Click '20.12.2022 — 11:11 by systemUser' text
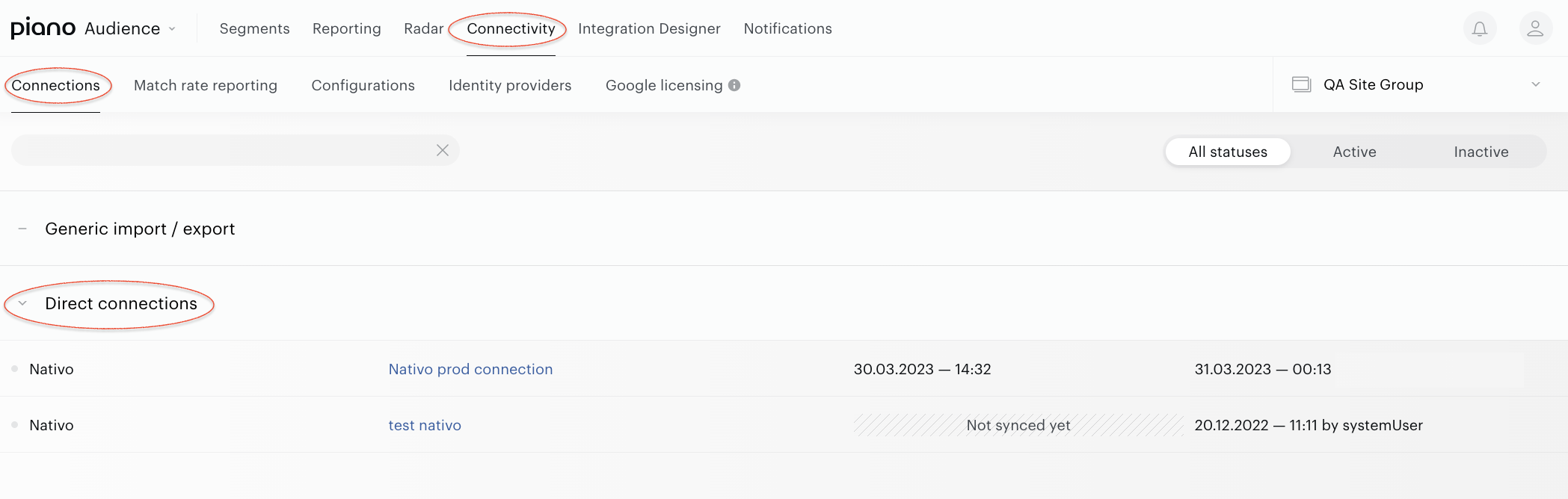This screenshot has height=499, width=1568. click(x=1309, y=425)
